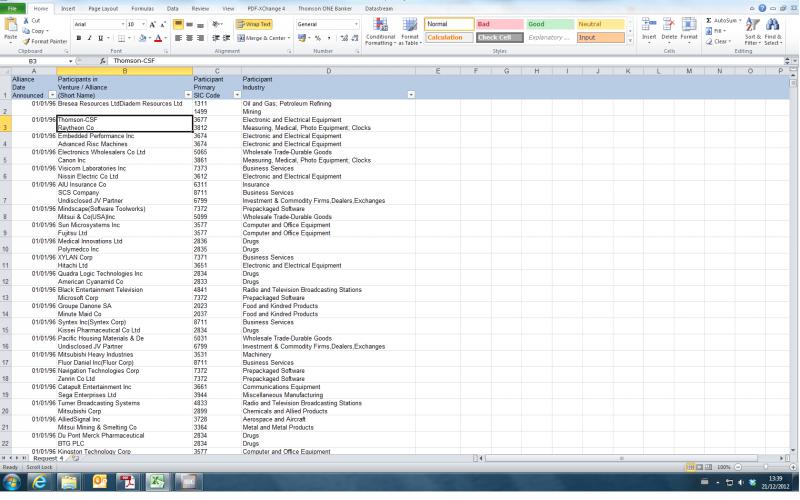The height and width of the screenshot is (500, 800).
Task: Apply Bold formatting
Action: click(79, 38)
